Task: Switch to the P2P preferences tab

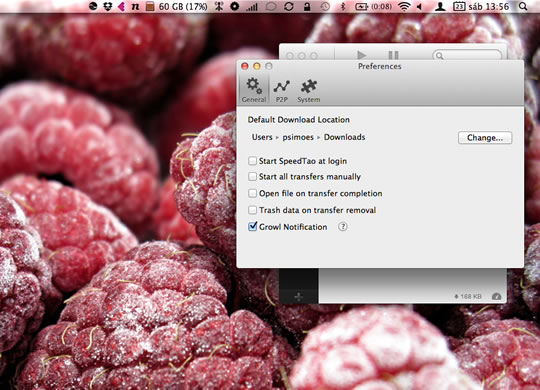Action: [282, 91]
